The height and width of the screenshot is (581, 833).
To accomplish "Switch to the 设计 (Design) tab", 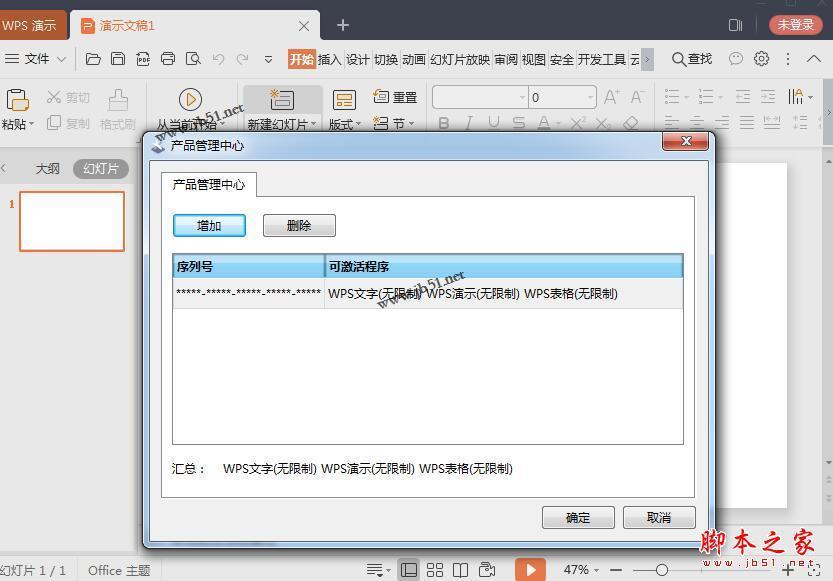I will (x=358, y=59).
